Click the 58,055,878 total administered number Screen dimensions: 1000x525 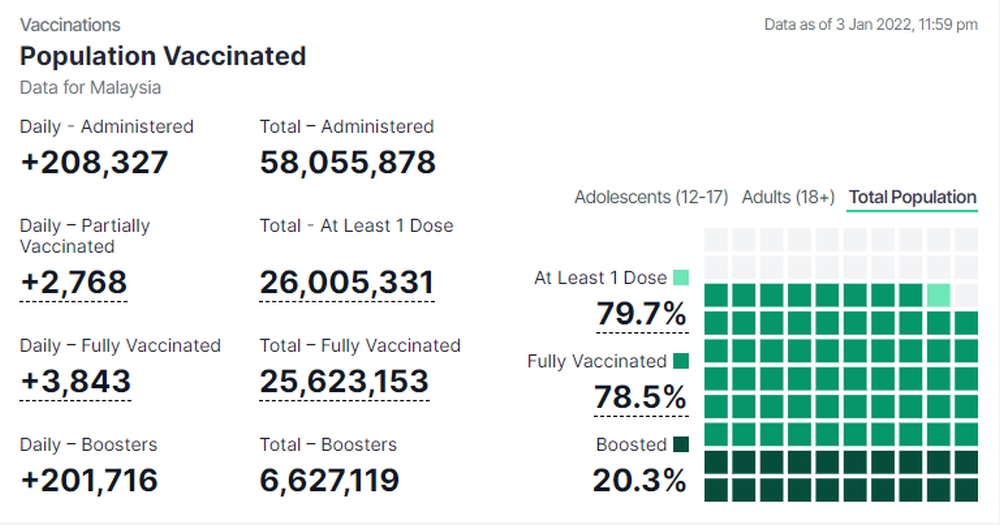(347, 162)
